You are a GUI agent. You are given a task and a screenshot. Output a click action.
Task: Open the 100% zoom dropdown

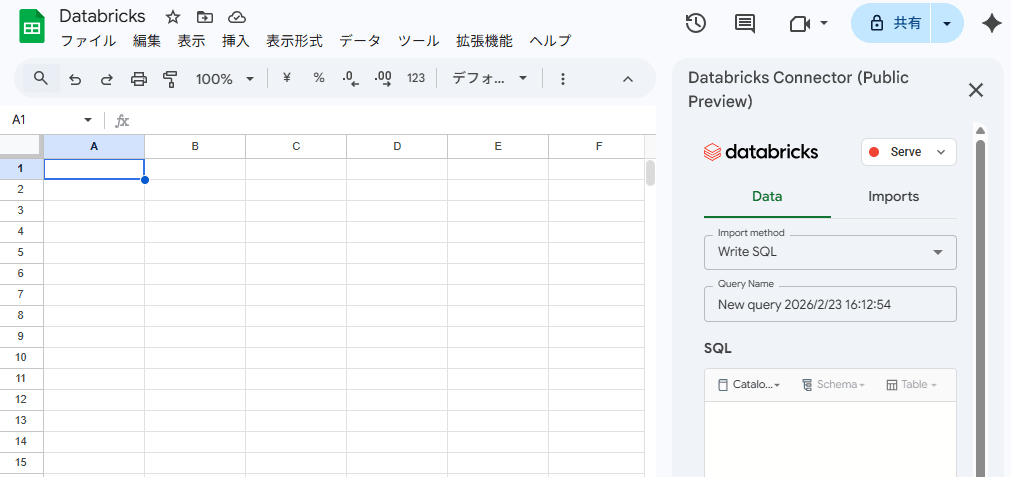pyautogui.click(x=224, y=79)
